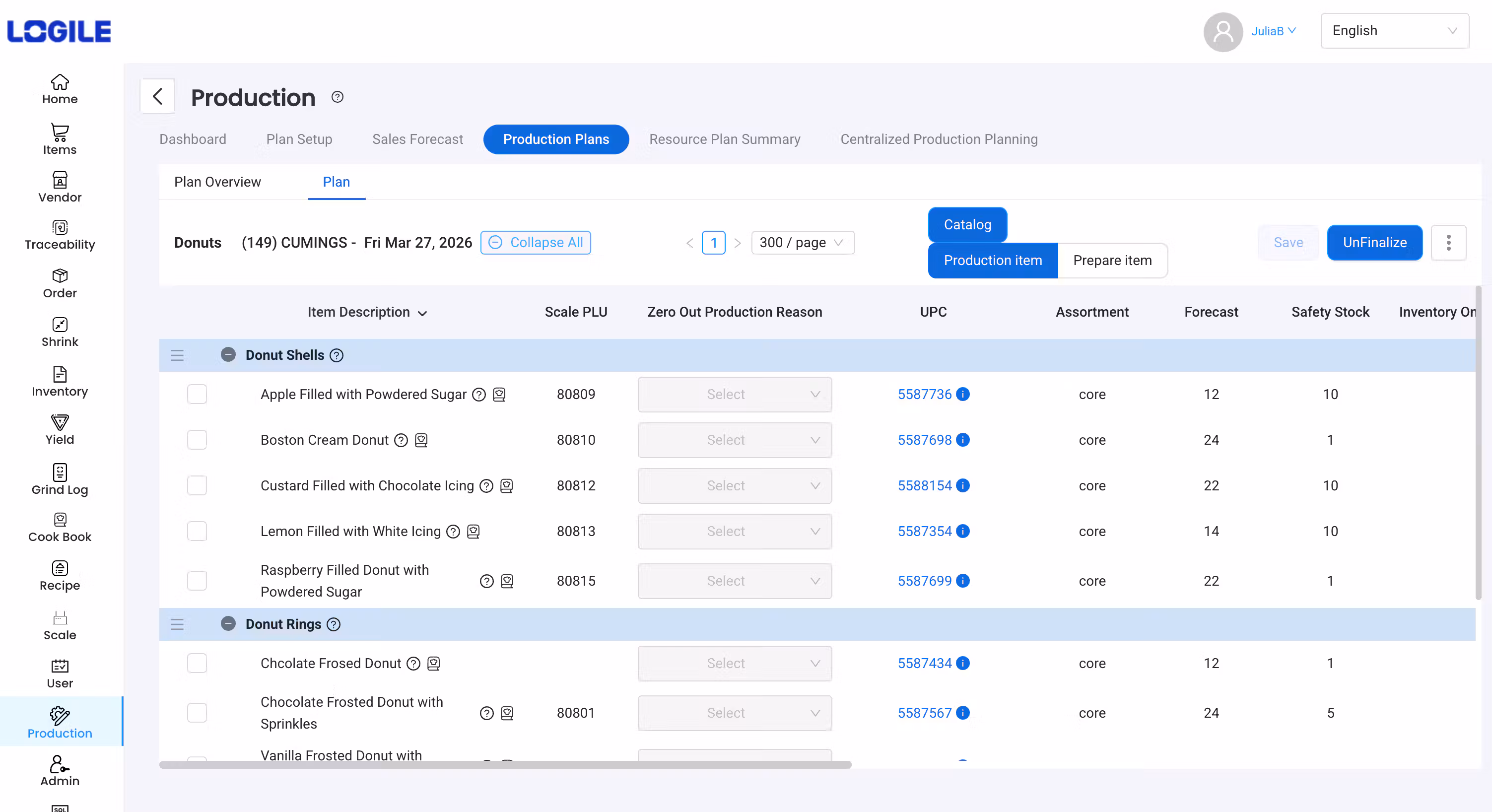Open Resource Plan Summary tab
This screenshot has height=812, width=1492.
pyautogui.click(x=725, y=139)
